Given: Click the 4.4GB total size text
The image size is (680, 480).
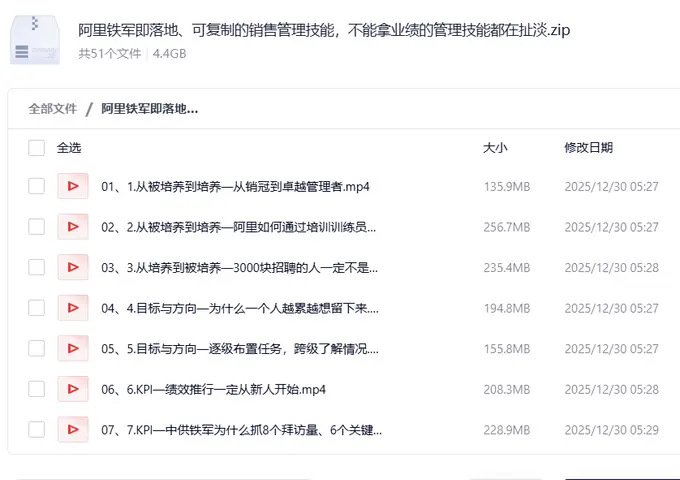Looking at the screenshot, I should (170, 54).
